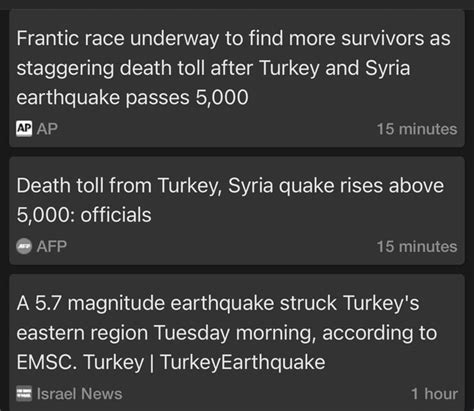The width and height of the screenshot is (474, 411).
Task: Click the dark bar above the AP card
Action: (x=237, y=4)
